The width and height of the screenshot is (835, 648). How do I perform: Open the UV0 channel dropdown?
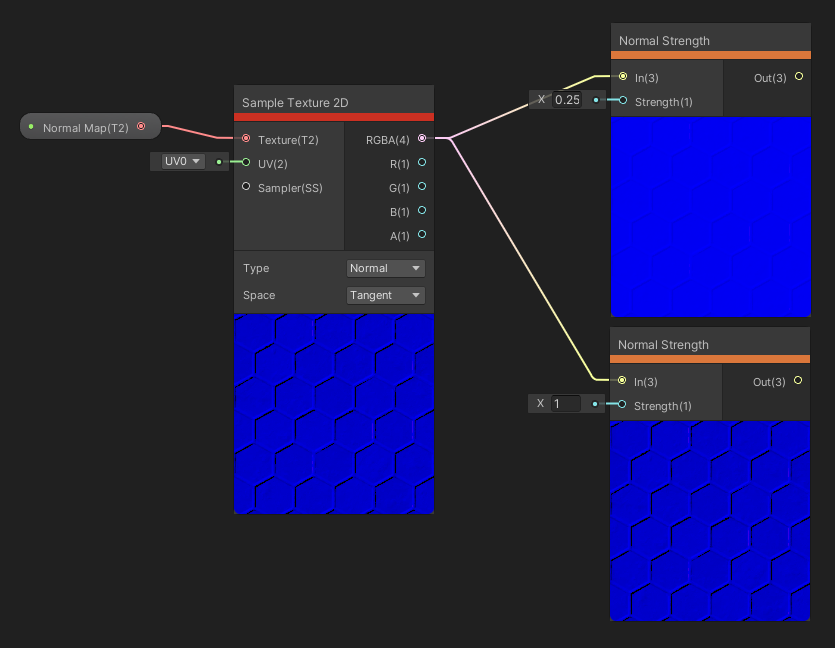(182, 161)
